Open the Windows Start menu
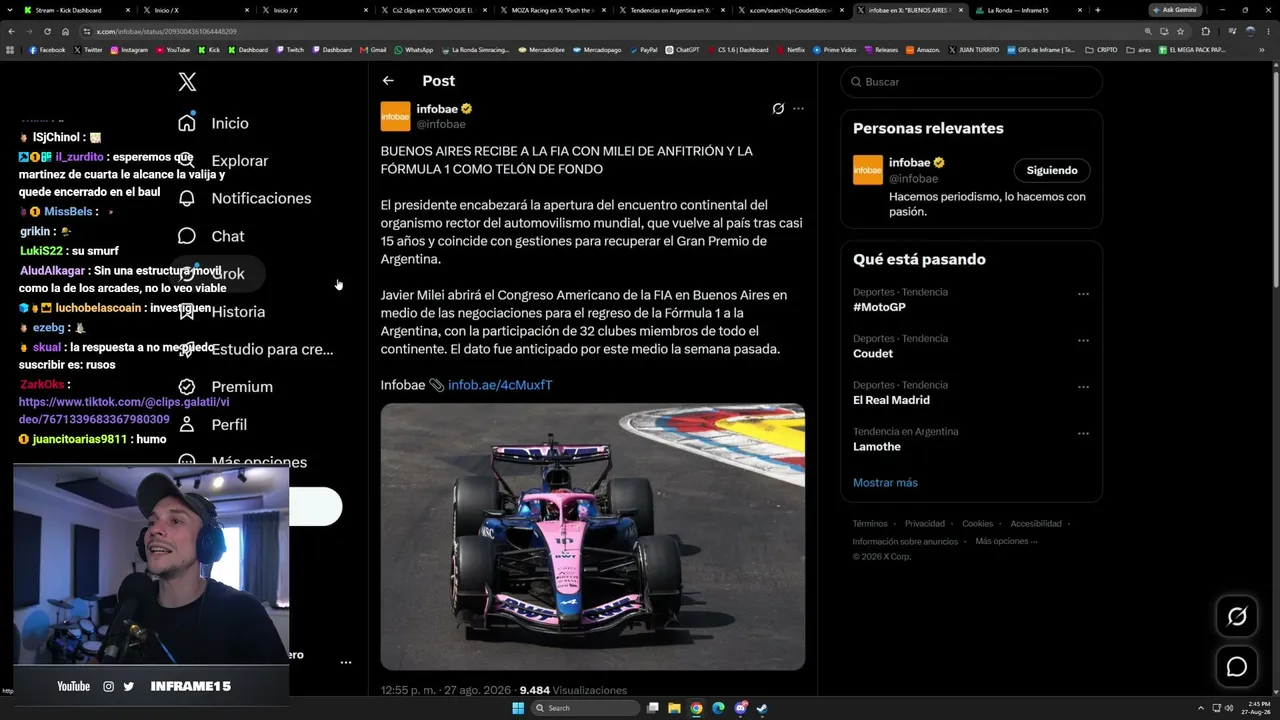This screenshot has width=1280, height=720. (x=518, y=708)
